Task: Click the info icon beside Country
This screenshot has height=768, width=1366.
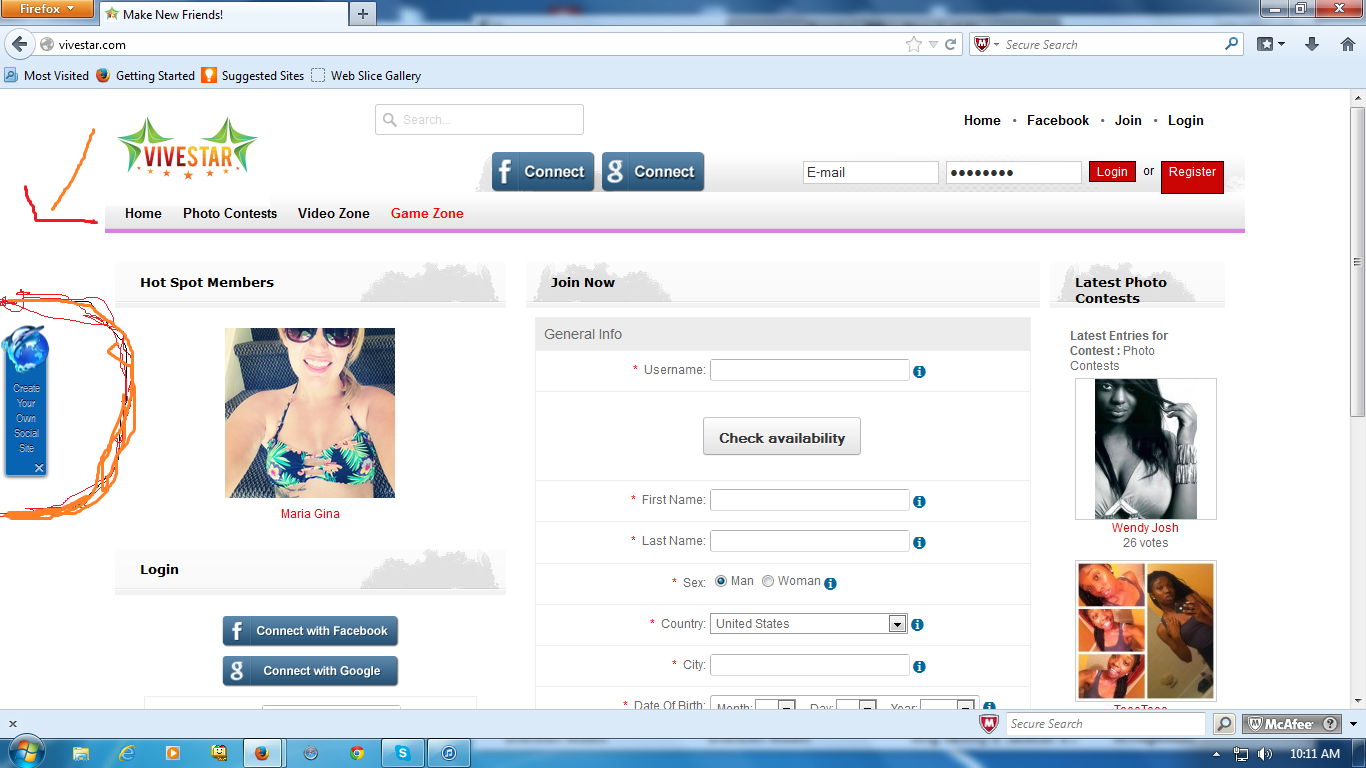Action: [x=917, y=625]
